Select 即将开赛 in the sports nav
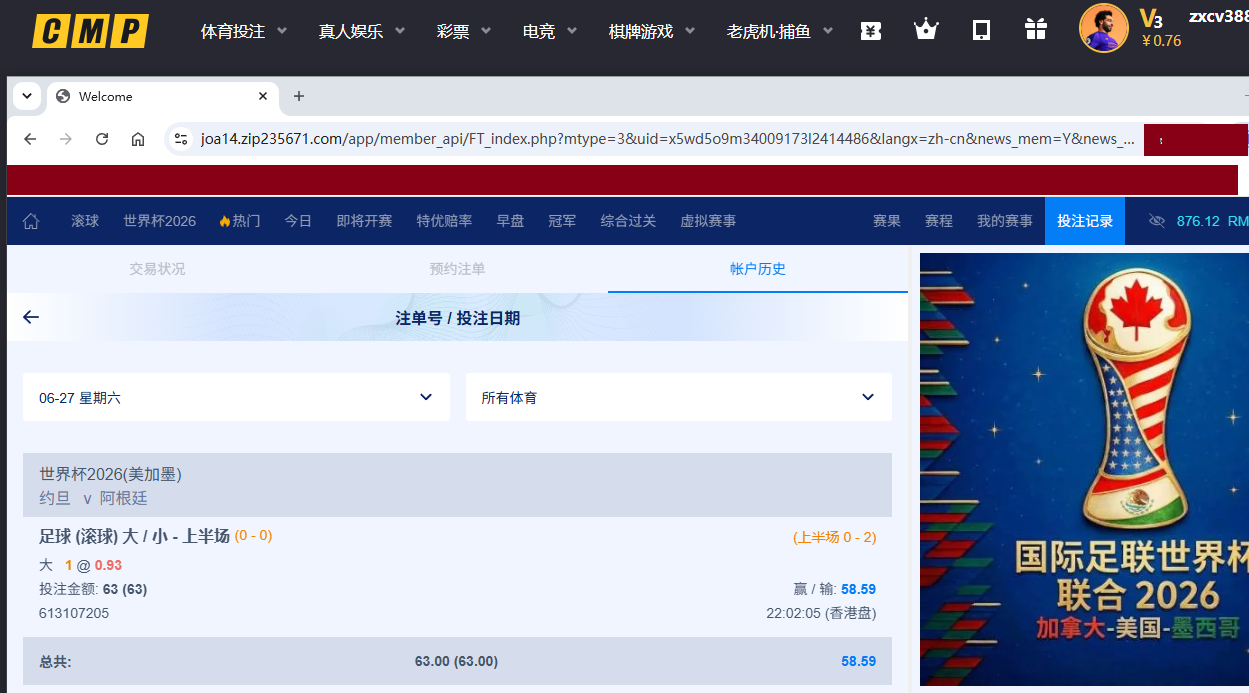This screenshot has width=1249, height=693. [x=364, y=221]
